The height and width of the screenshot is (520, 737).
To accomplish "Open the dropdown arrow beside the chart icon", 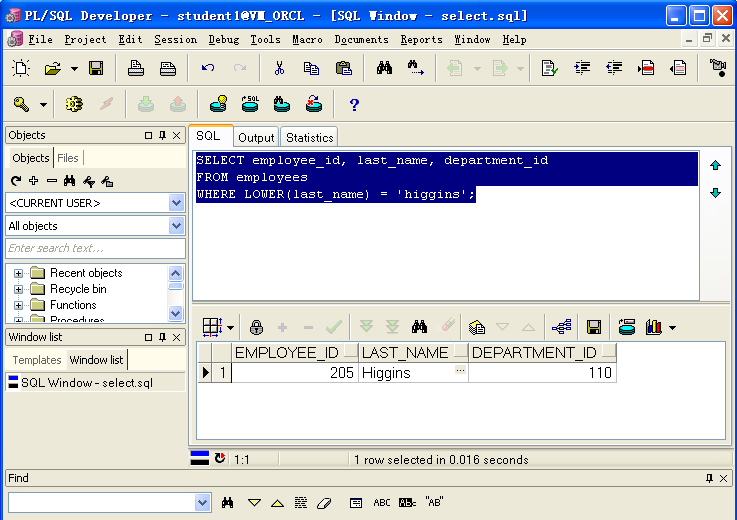I will 673,328.
